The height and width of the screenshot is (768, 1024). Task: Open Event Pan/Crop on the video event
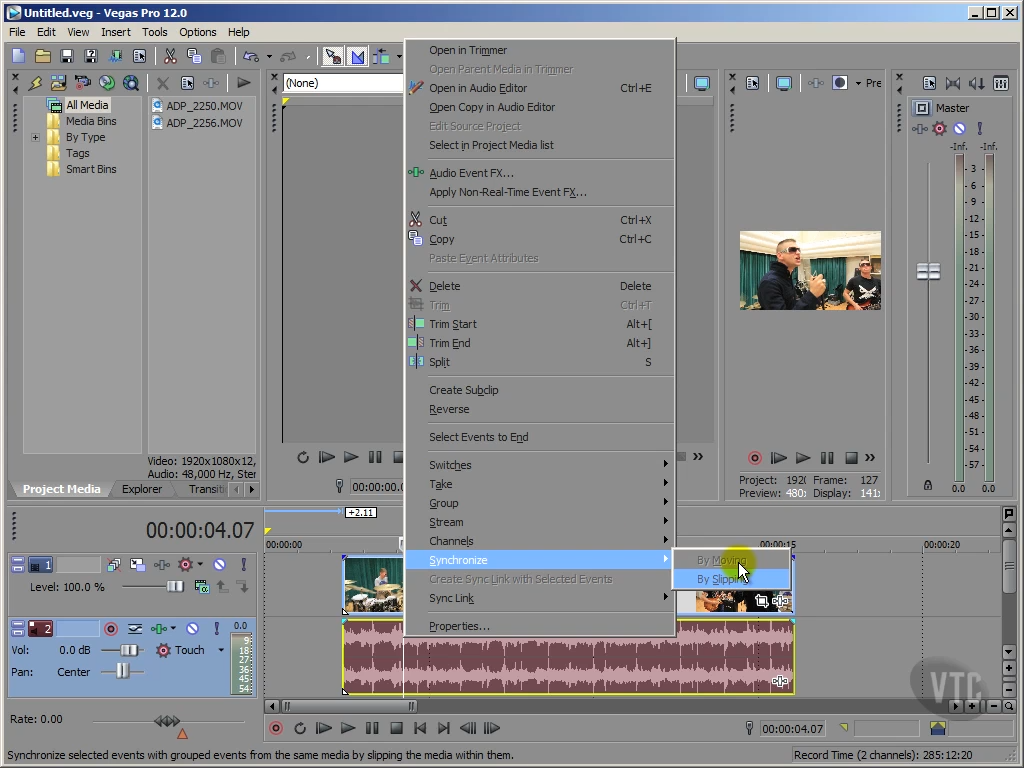(761, 600)
